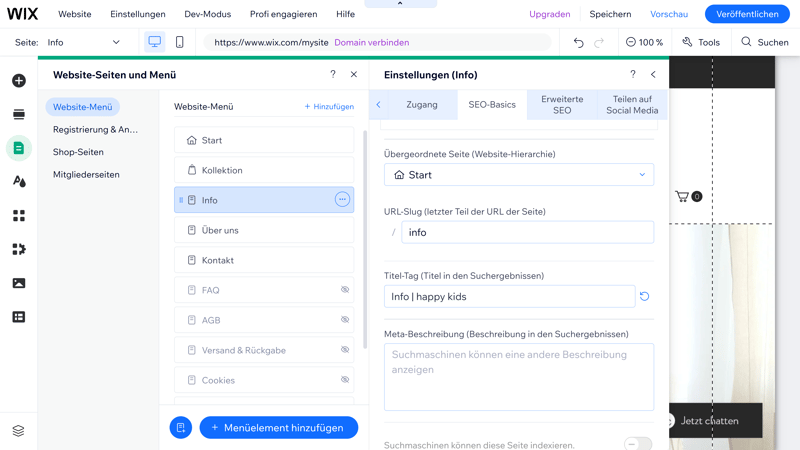Image resolution: width=800 pixels, height=450 pixels.
Task: Open the Dev-Modus menu
Action: (207, 14)
